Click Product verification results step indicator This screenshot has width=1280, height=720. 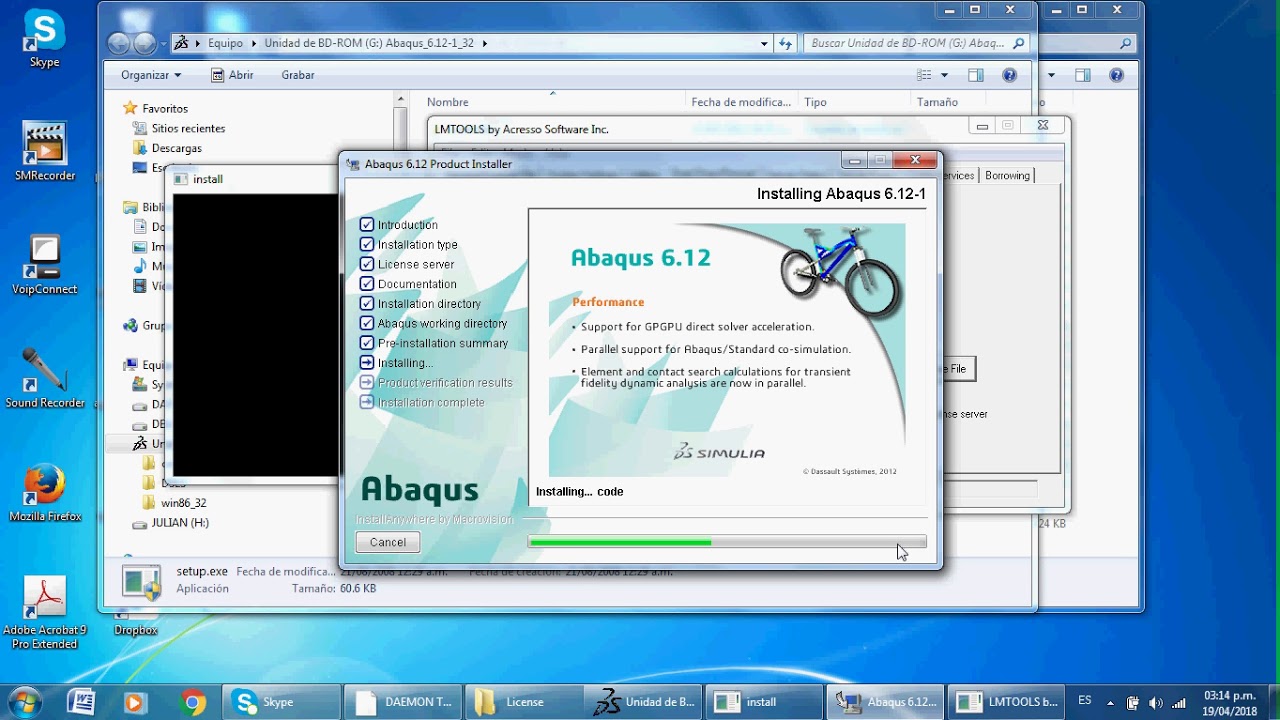pos(366,382)
